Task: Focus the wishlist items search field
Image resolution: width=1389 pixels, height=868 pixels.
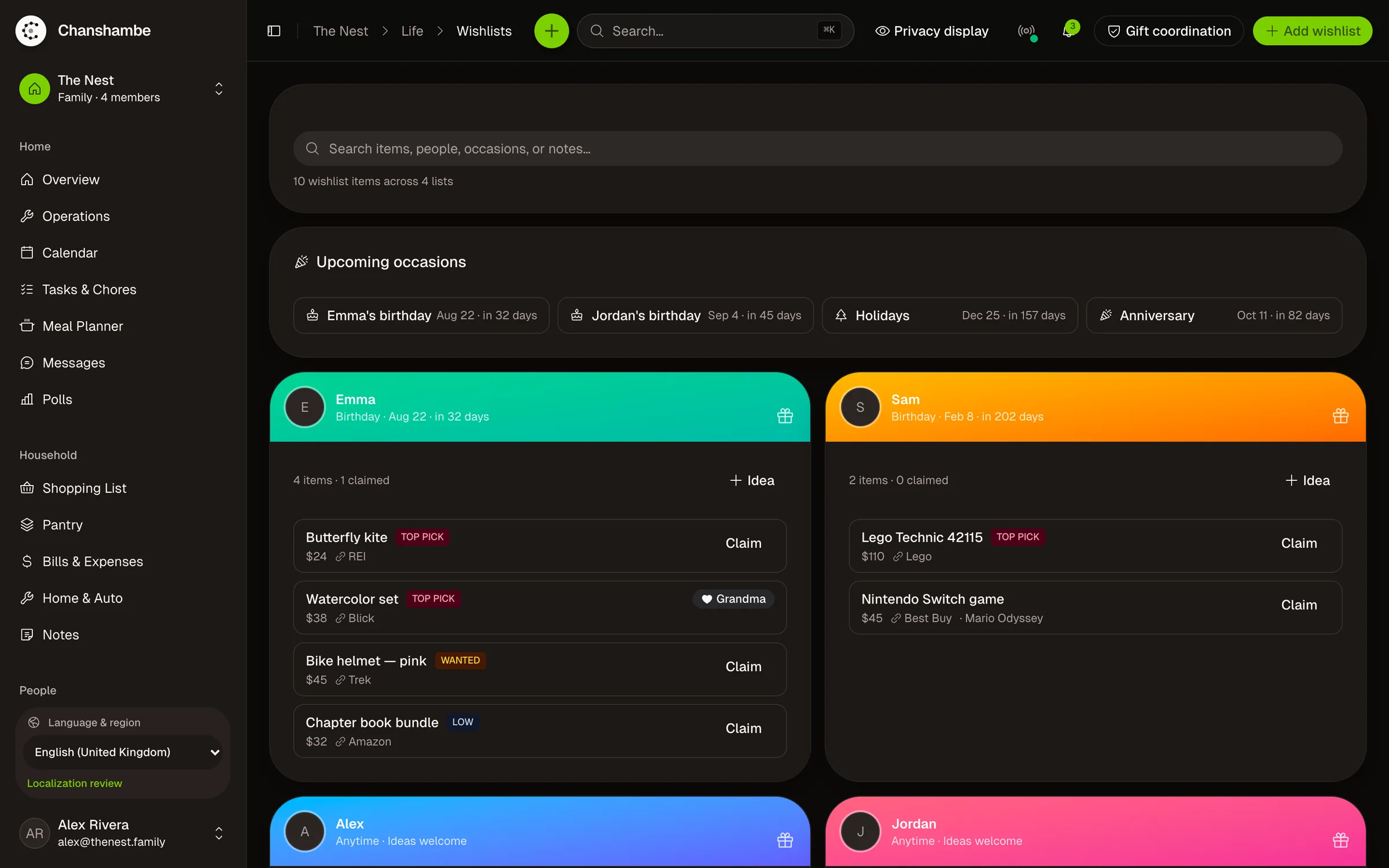Action: point(817,149)
